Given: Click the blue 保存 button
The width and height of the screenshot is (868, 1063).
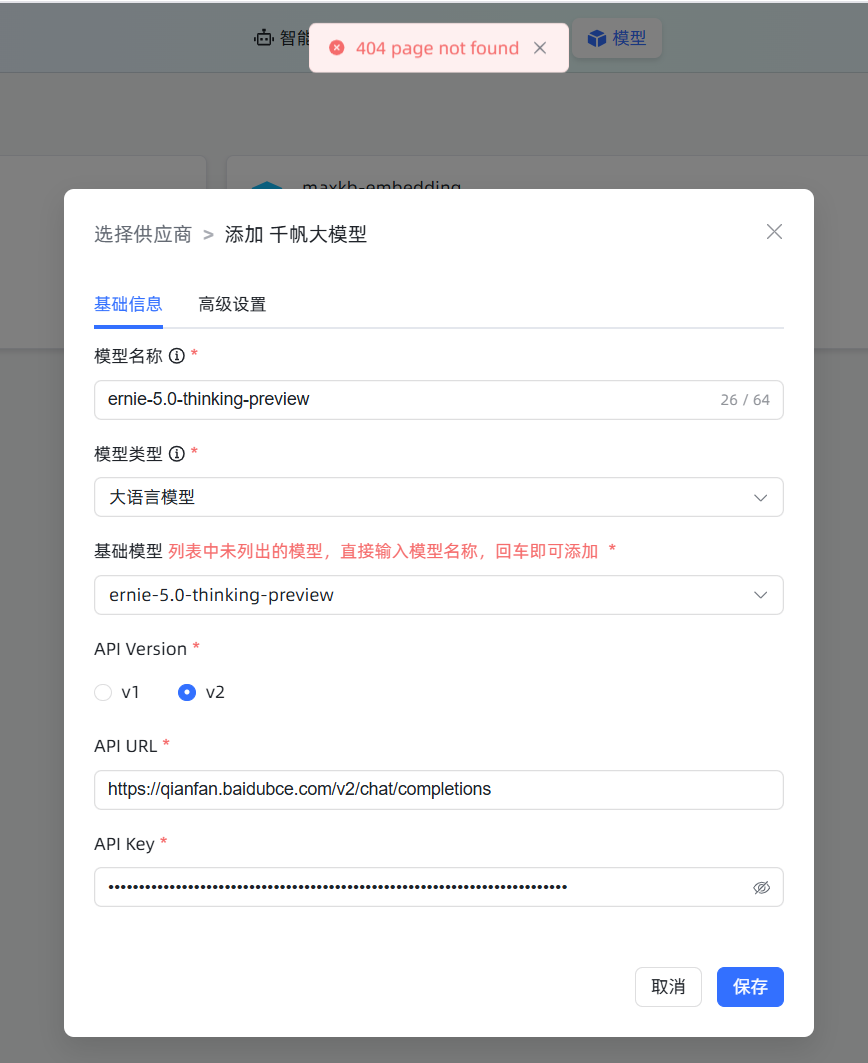Looking at the screenshot, I should point(750,987).
